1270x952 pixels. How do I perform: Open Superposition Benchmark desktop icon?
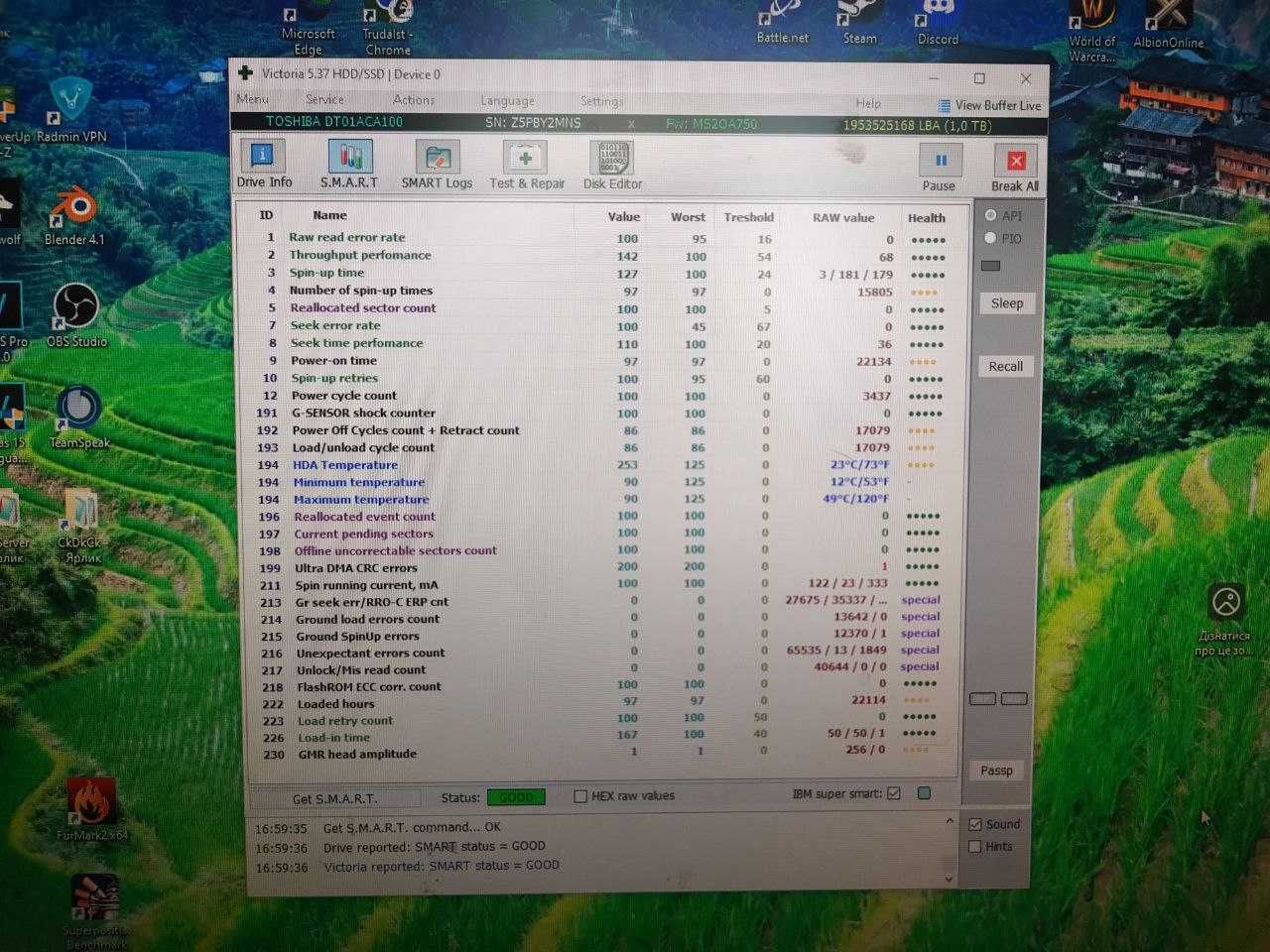click(96, 910)
